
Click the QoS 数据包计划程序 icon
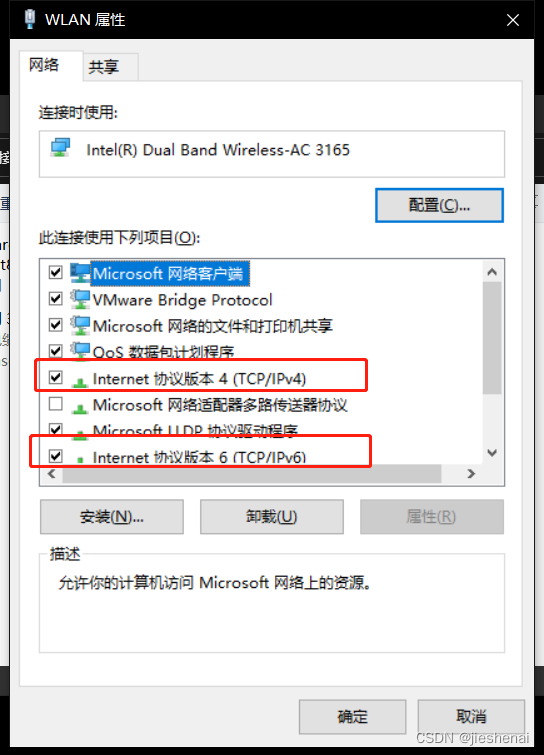(x=80, y=351)
